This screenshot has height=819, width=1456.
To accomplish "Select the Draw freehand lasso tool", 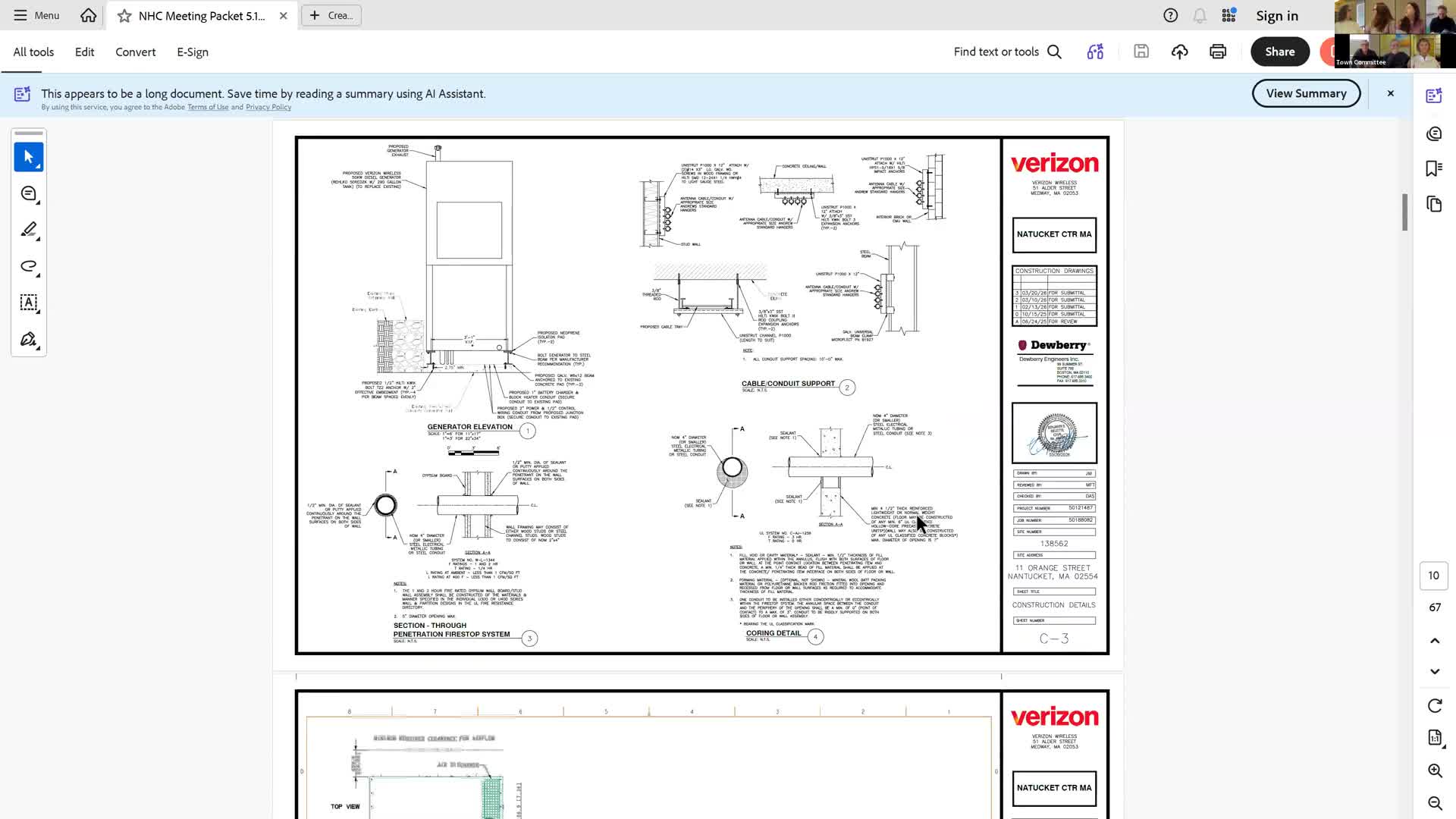I will tap(29, 266).
